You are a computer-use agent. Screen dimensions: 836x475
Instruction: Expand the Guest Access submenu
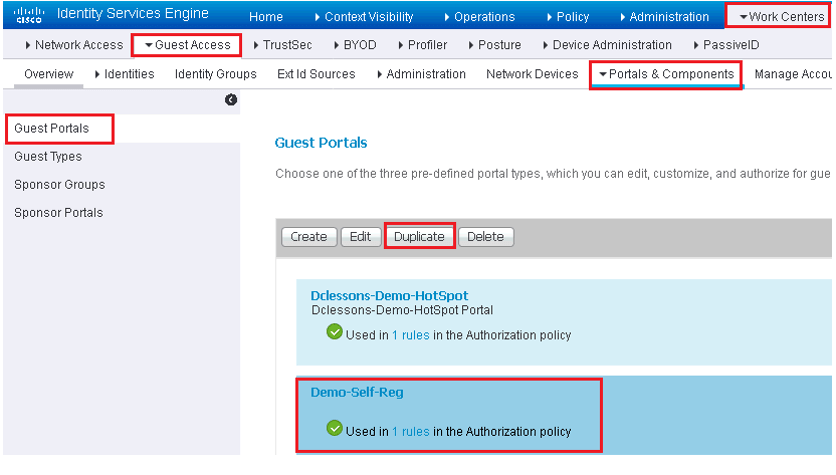(188, 45)
